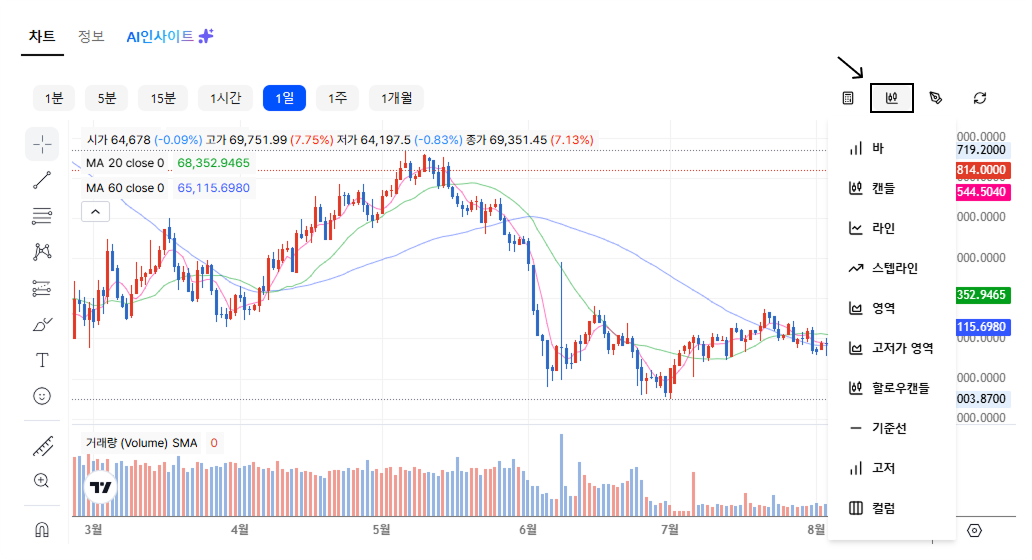Open the chart type candle dropdown

[x=892, y=98]
